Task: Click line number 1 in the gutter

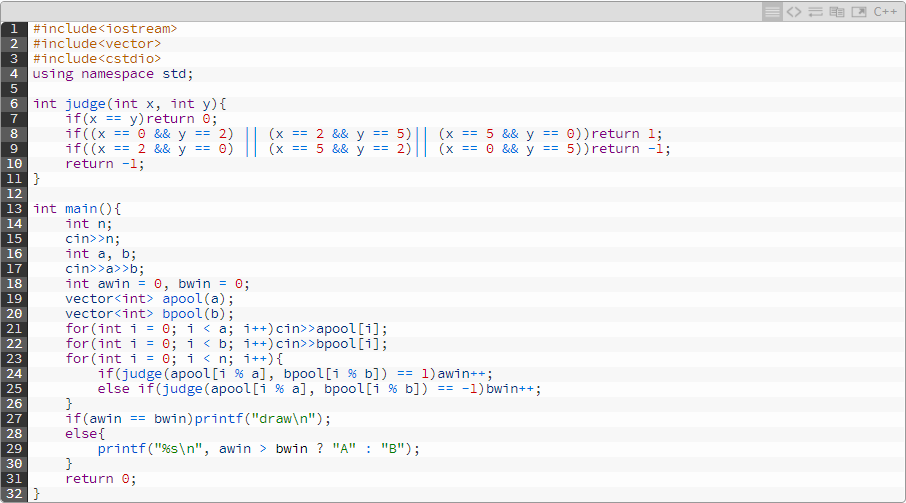Action: (14, 29)
